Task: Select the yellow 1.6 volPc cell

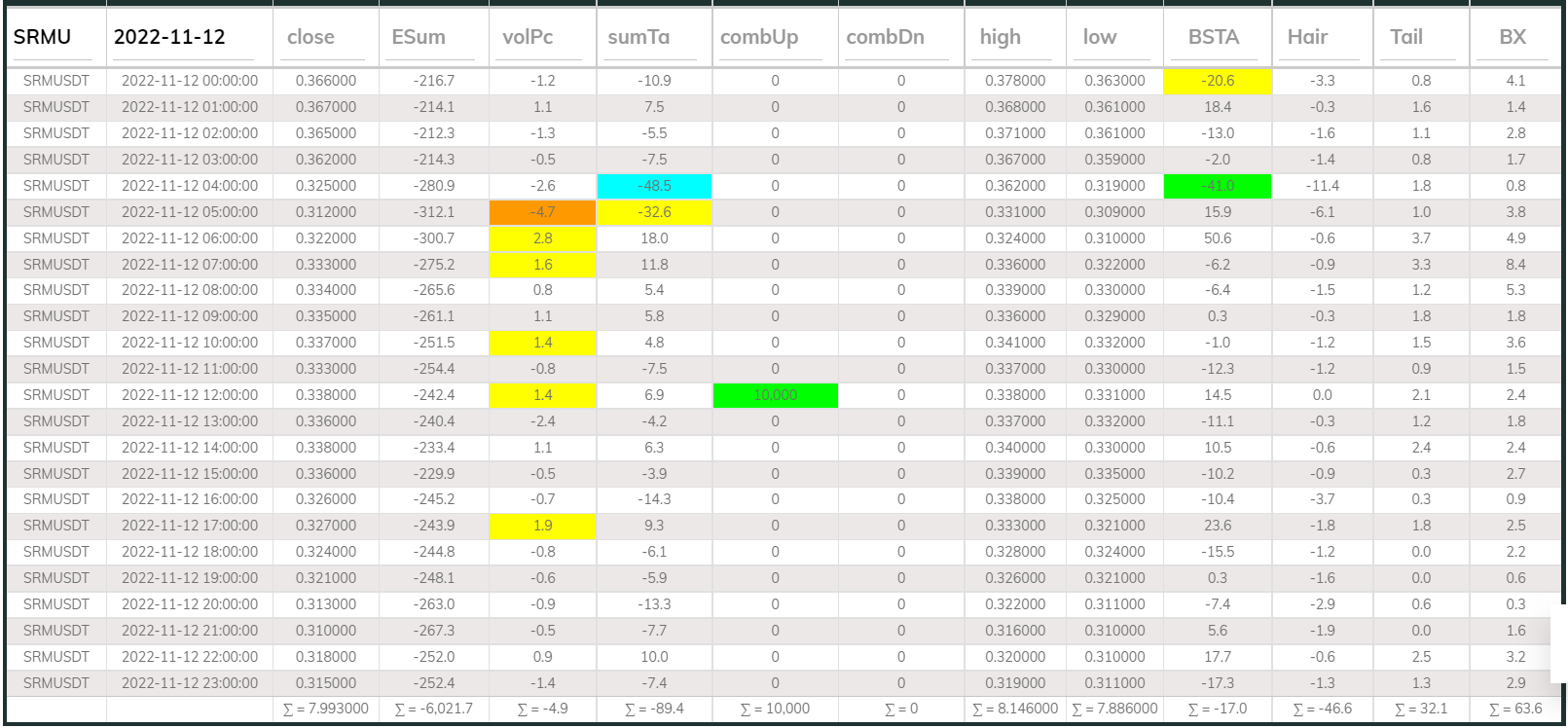Action: tap(542, 265)
